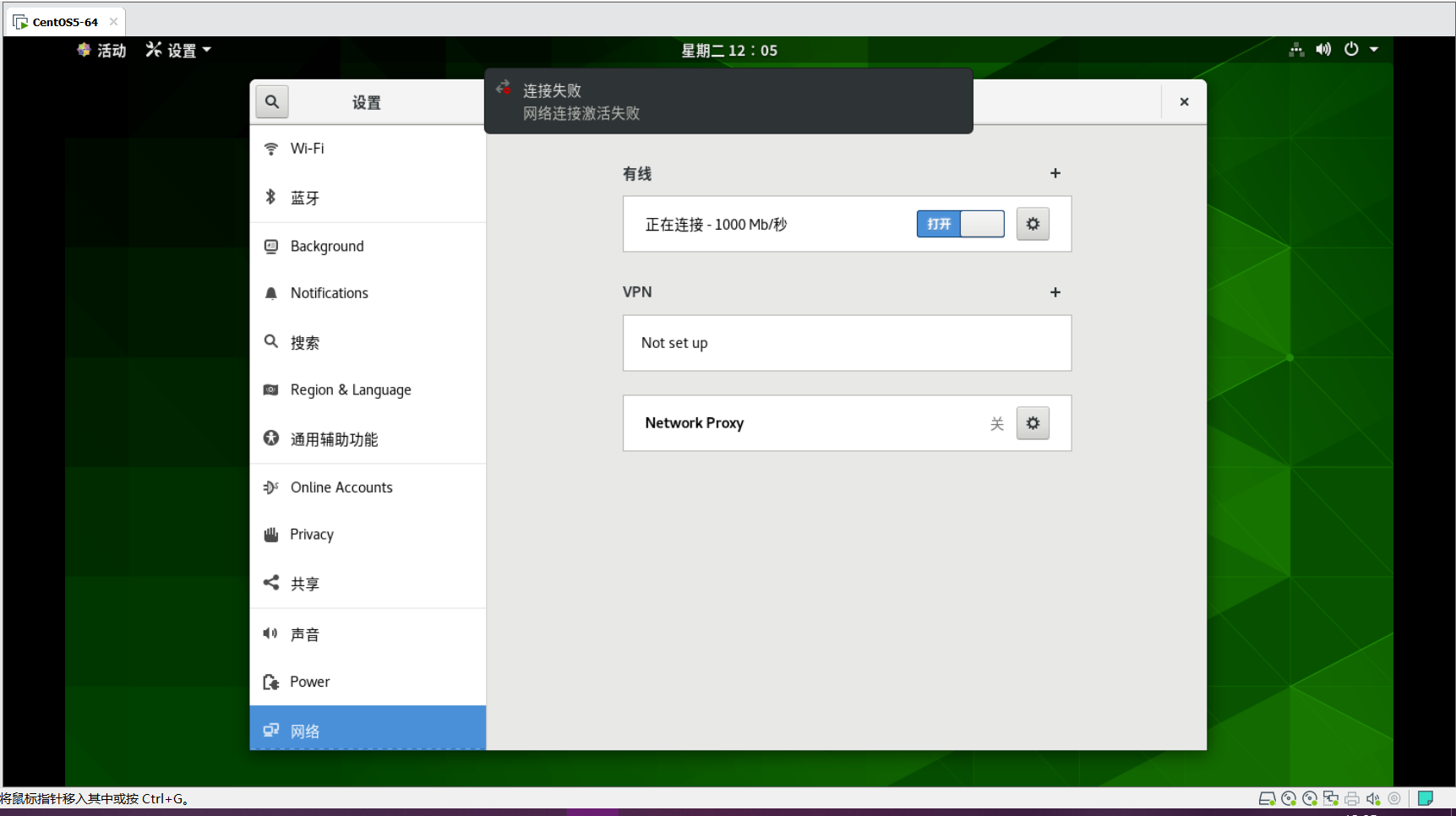The width and height of the screenshot is (1456, 816).
Task: Click the VMware message log icon
Action: point(1426,798)
